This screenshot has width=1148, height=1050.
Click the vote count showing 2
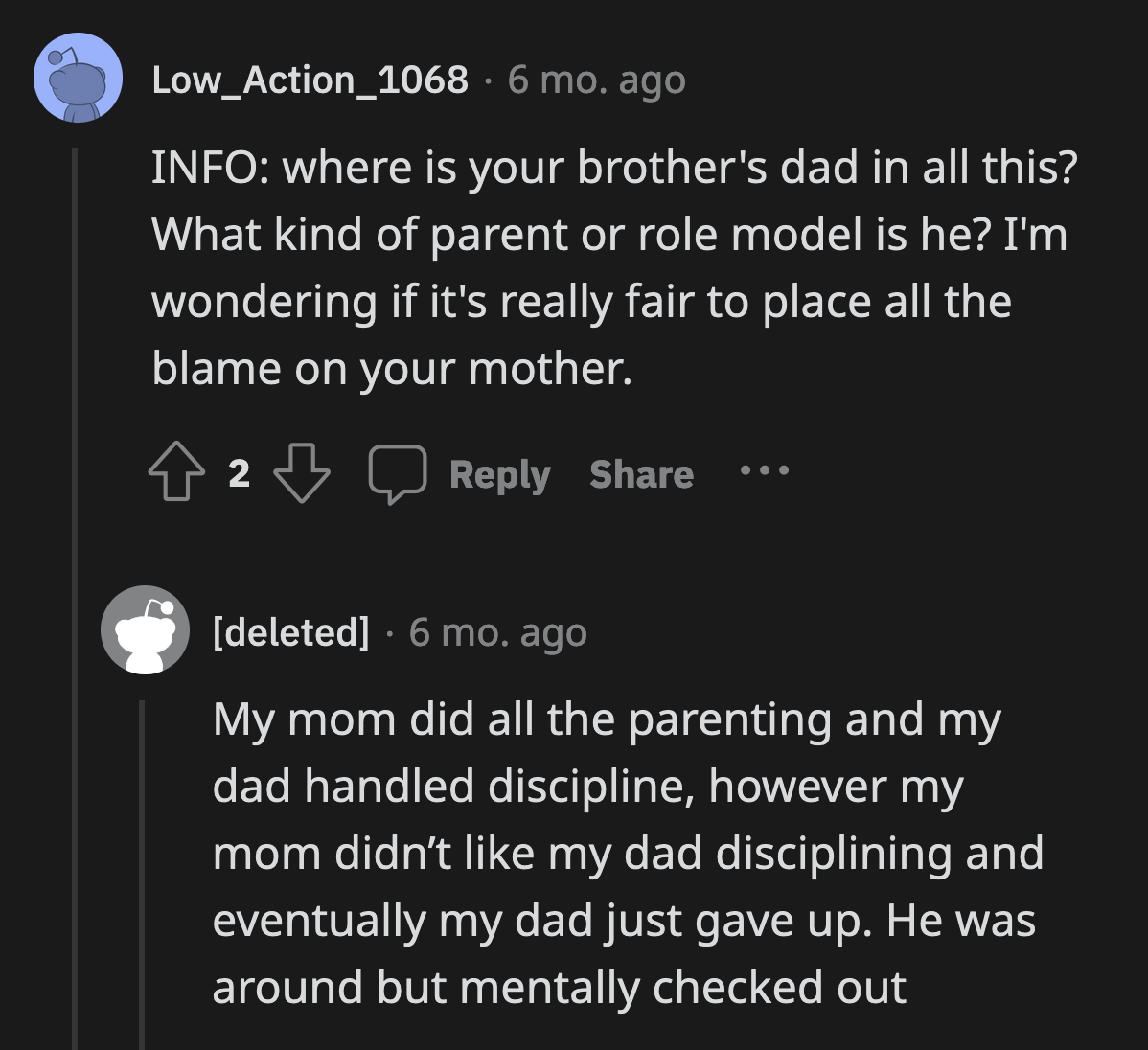click(239, 472)
